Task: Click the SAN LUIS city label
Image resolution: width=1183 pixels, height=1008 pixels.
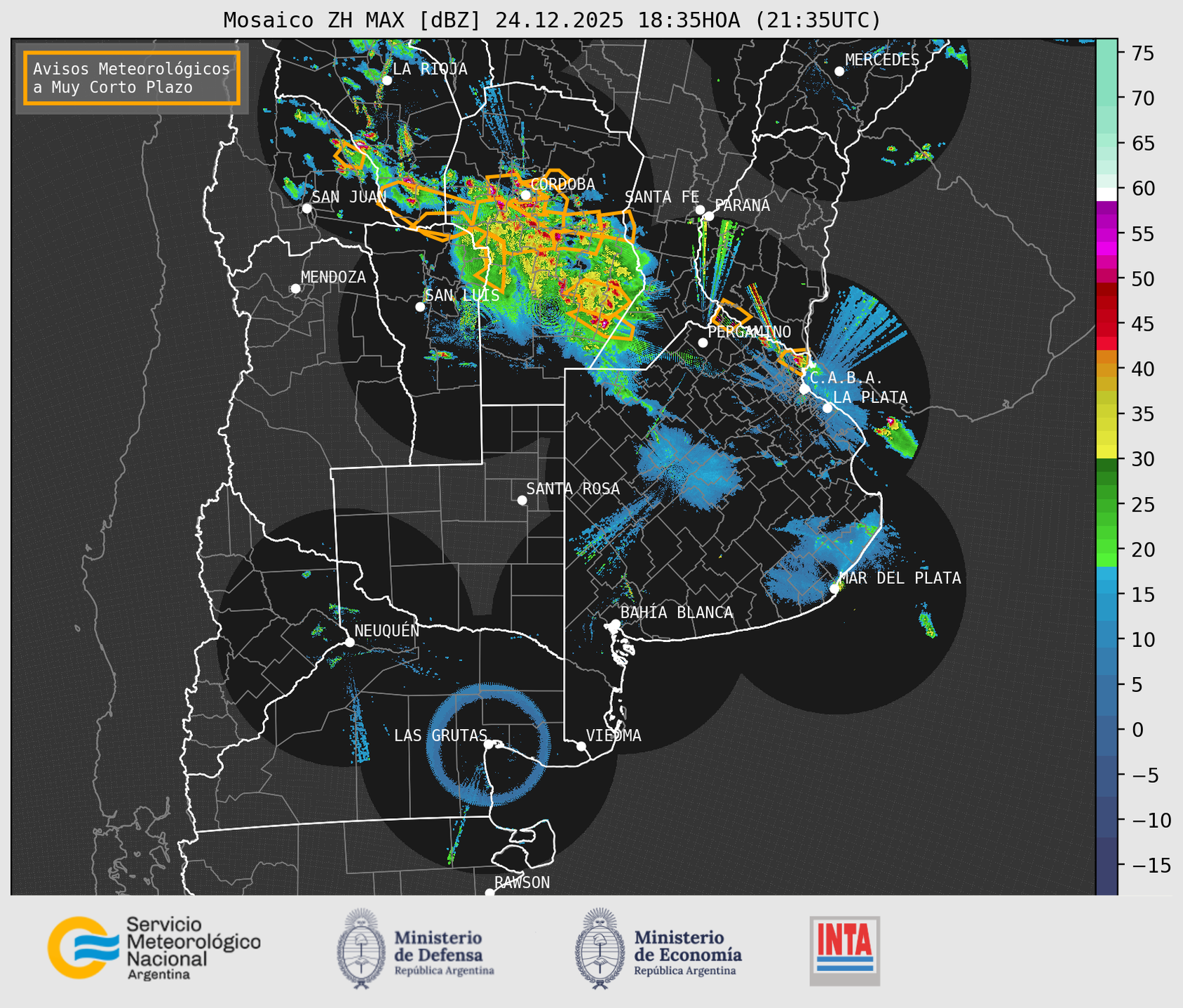Action: 462,296
